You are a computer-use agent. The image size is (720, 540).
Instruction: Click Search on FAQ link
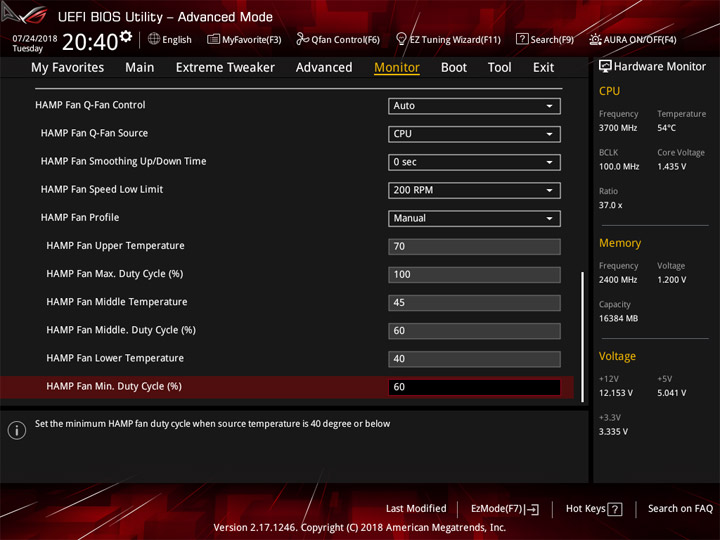tap(680, 509)
